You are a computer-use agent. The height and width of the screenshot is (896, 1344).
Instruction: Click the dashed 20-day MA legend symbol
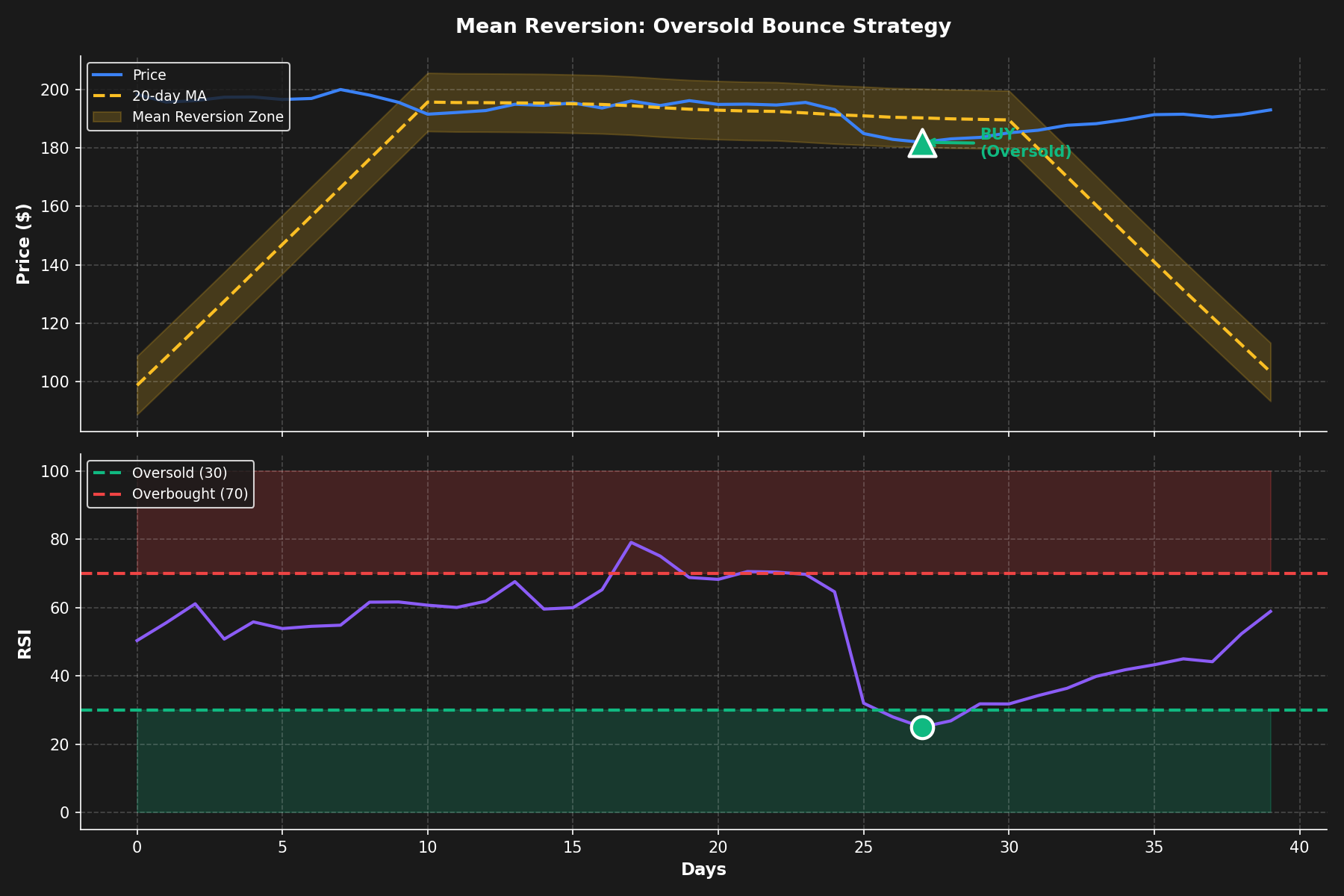coord(108,96)
